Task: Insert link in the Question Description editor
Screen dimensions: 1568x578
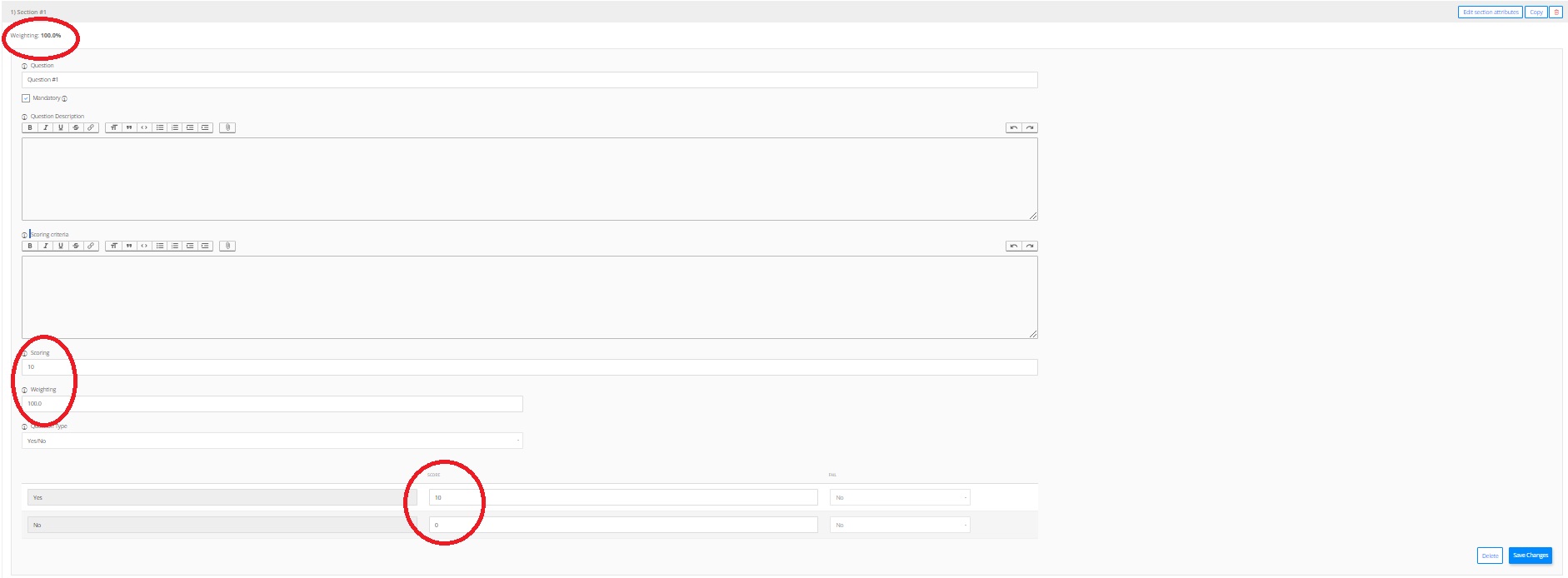Action: [91, 127]
